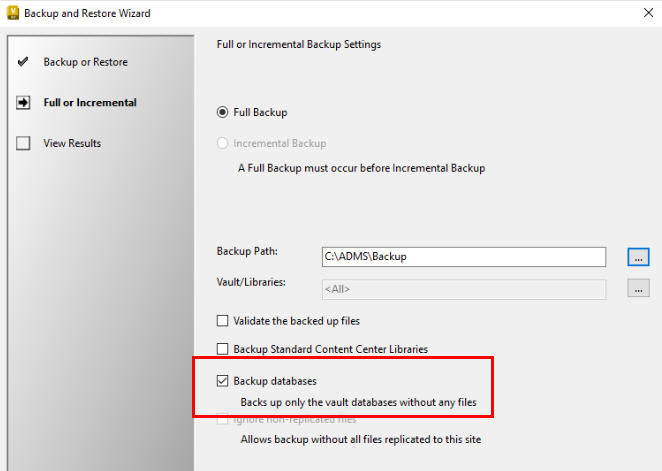
Task: Select the Full or Incremental step
Action: click(90, 103)
